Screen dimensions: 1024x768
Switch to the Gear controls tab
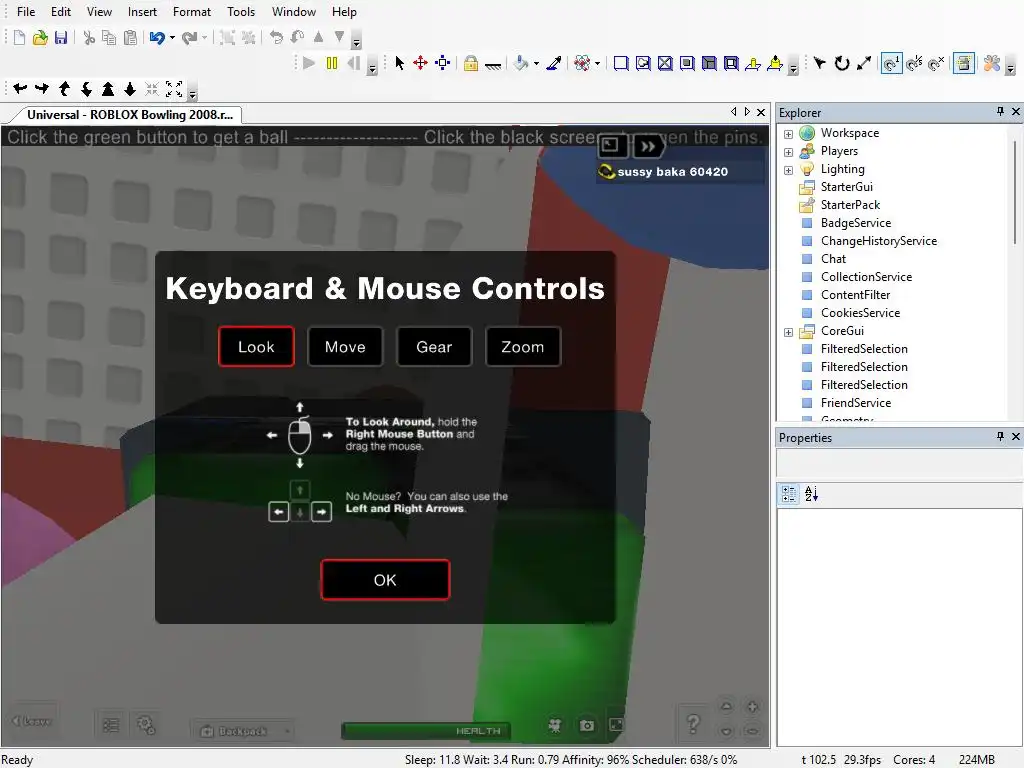434,347
